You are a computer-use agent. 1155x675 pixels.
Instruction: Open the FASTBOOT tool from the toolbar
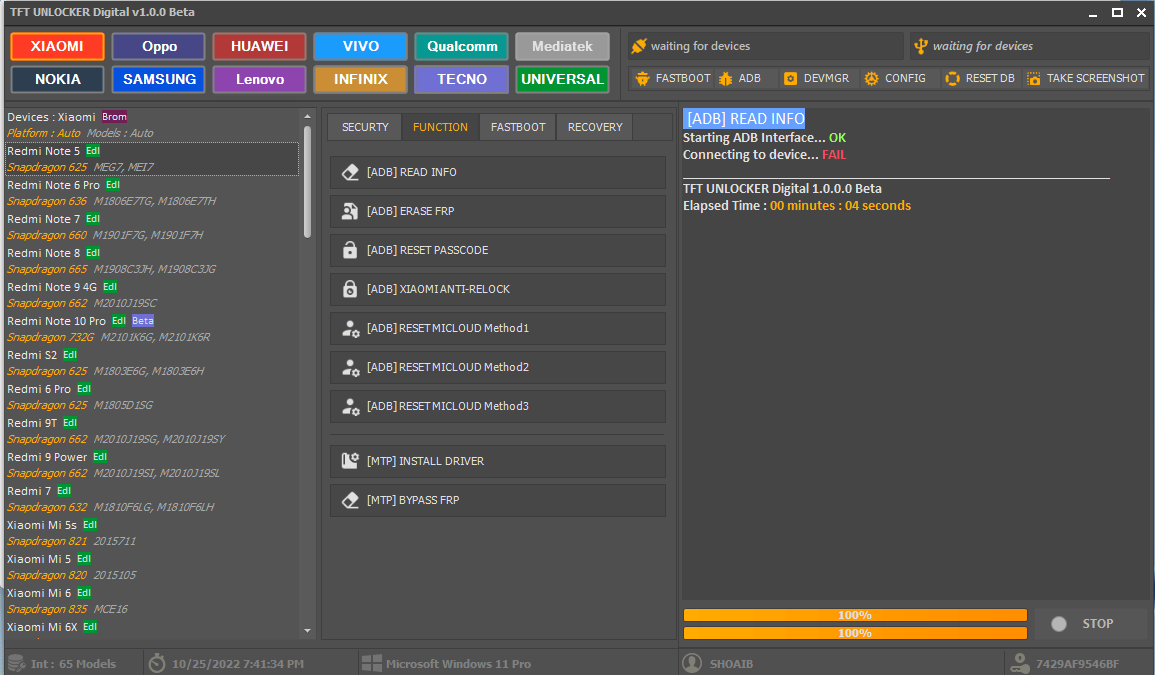pyautogui.click(x=672, y=77)
